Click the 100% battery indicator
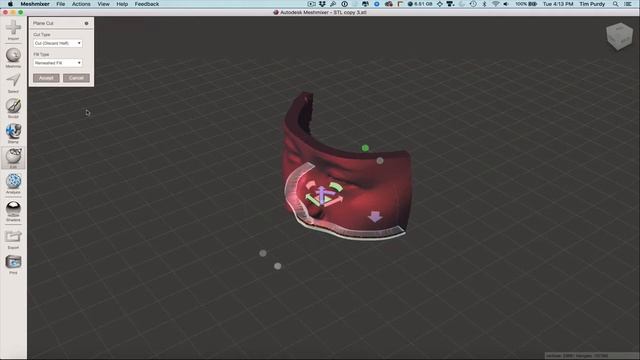This screenshot has height=360, width=640. (x=526, y=4)
